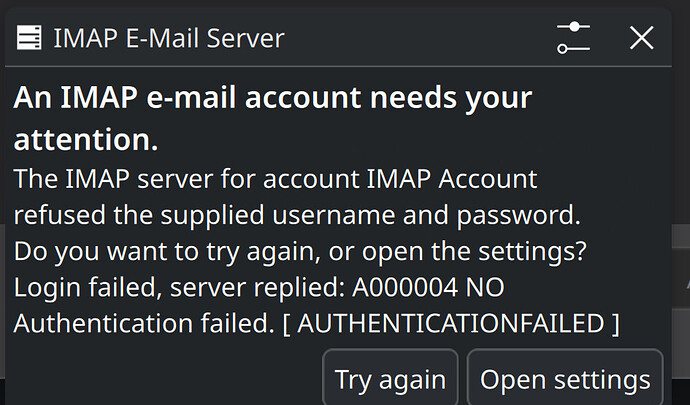This screenshot has height=405, width=690.
Task: Click the Open settings button
Action: coord(565,380)
